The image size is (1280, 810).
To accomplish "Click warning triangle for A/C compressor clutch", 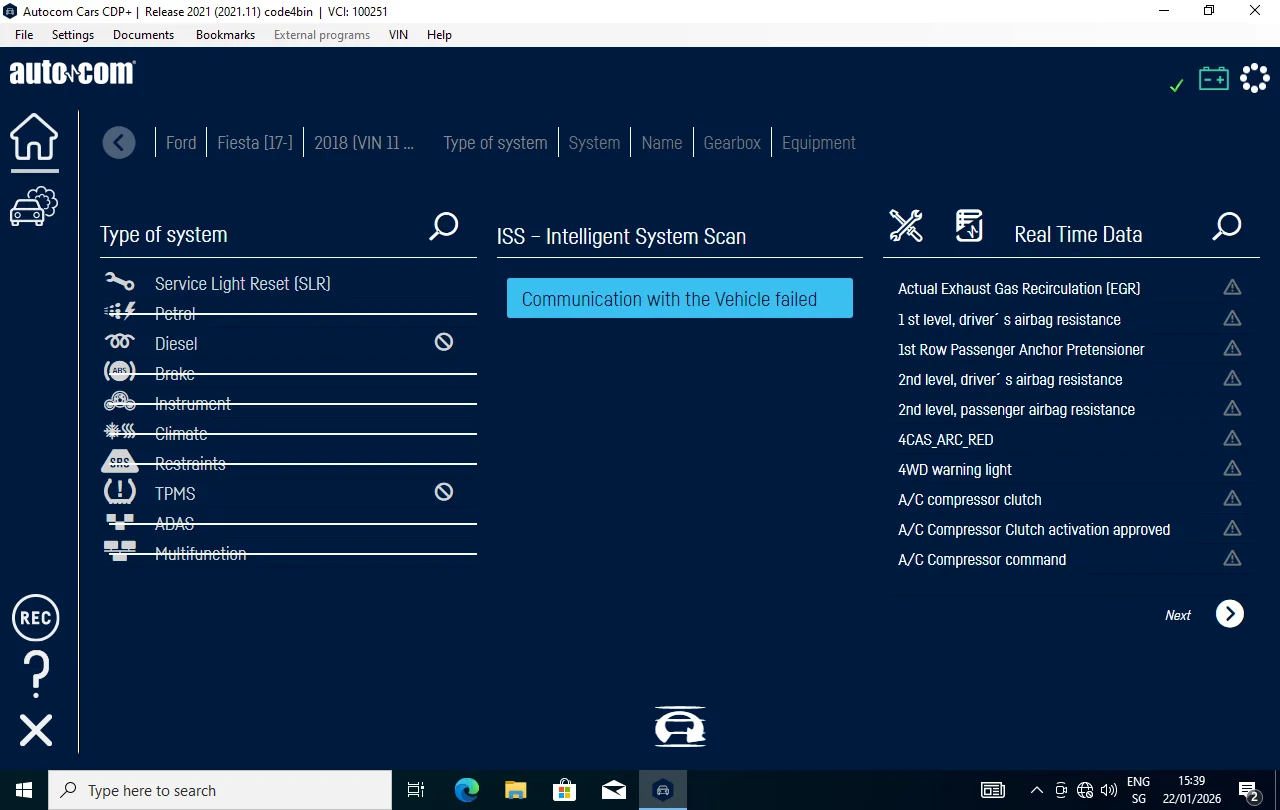I will point(1232,498).
